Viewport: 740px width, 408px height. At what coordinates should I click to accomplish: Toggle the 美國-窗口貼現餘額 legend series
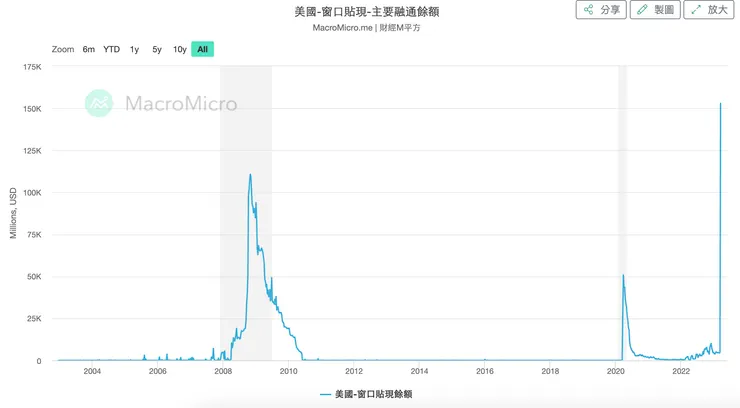pos(373,394)
